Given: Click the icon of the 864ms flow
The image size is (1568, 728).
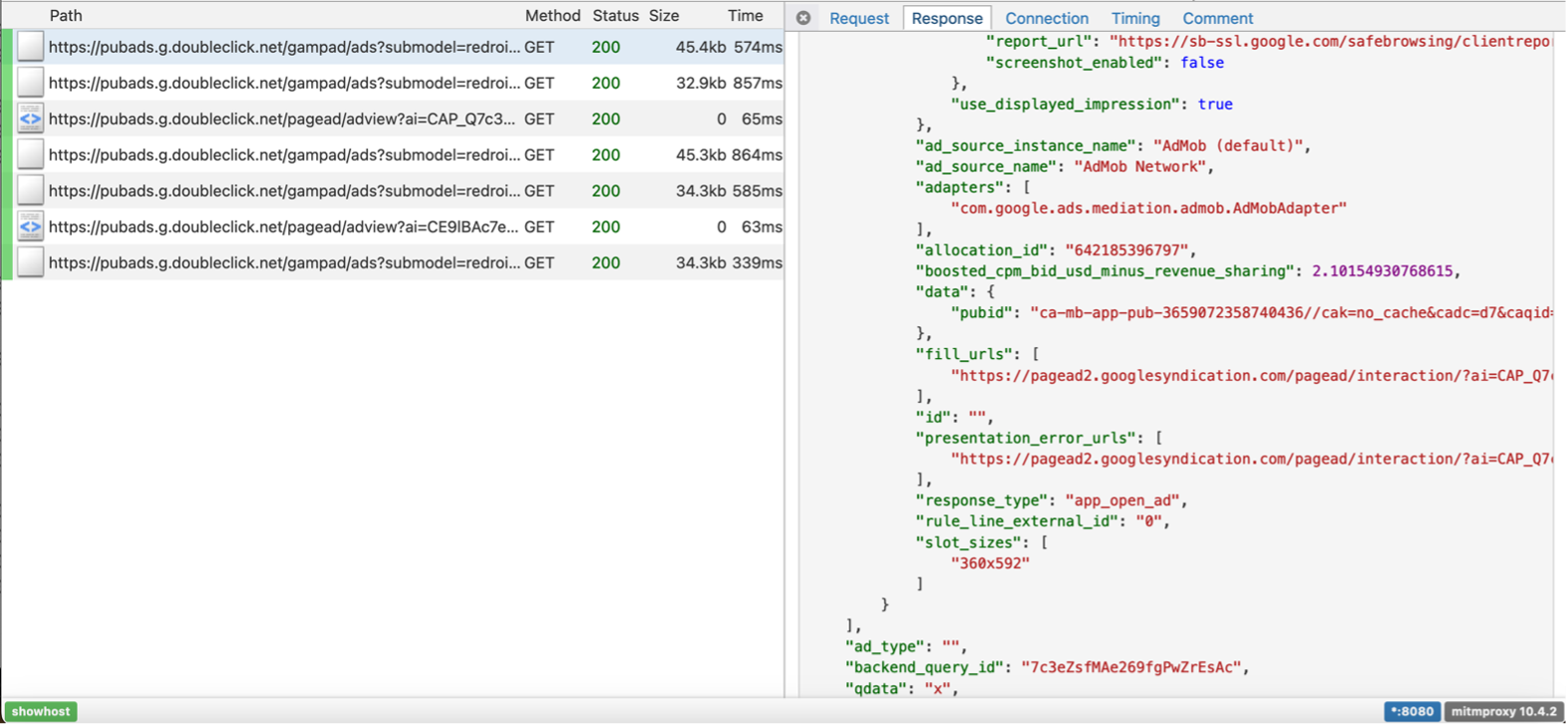Looking at the screenshot, I should point(31,155).
